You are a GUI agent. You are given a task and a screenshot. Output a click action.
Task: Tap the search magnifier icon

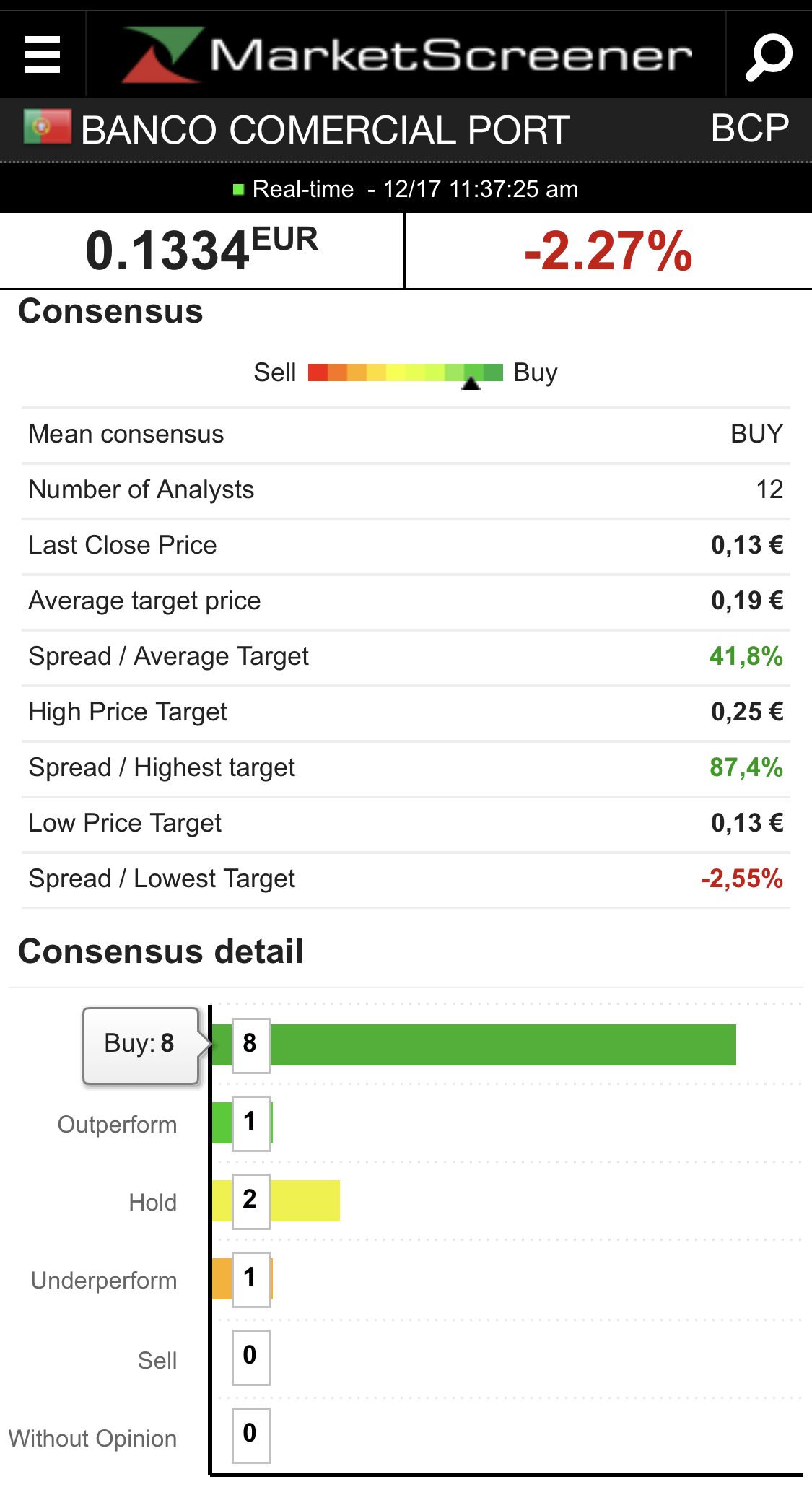pyautogui.click(x=769, y=56)
